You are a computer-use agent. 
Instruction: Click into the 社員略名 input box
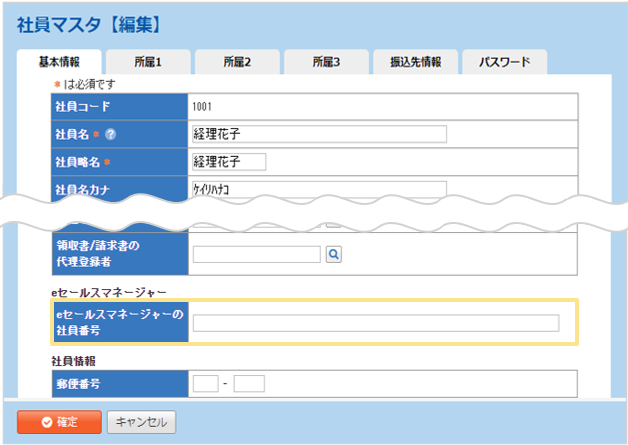229,162
